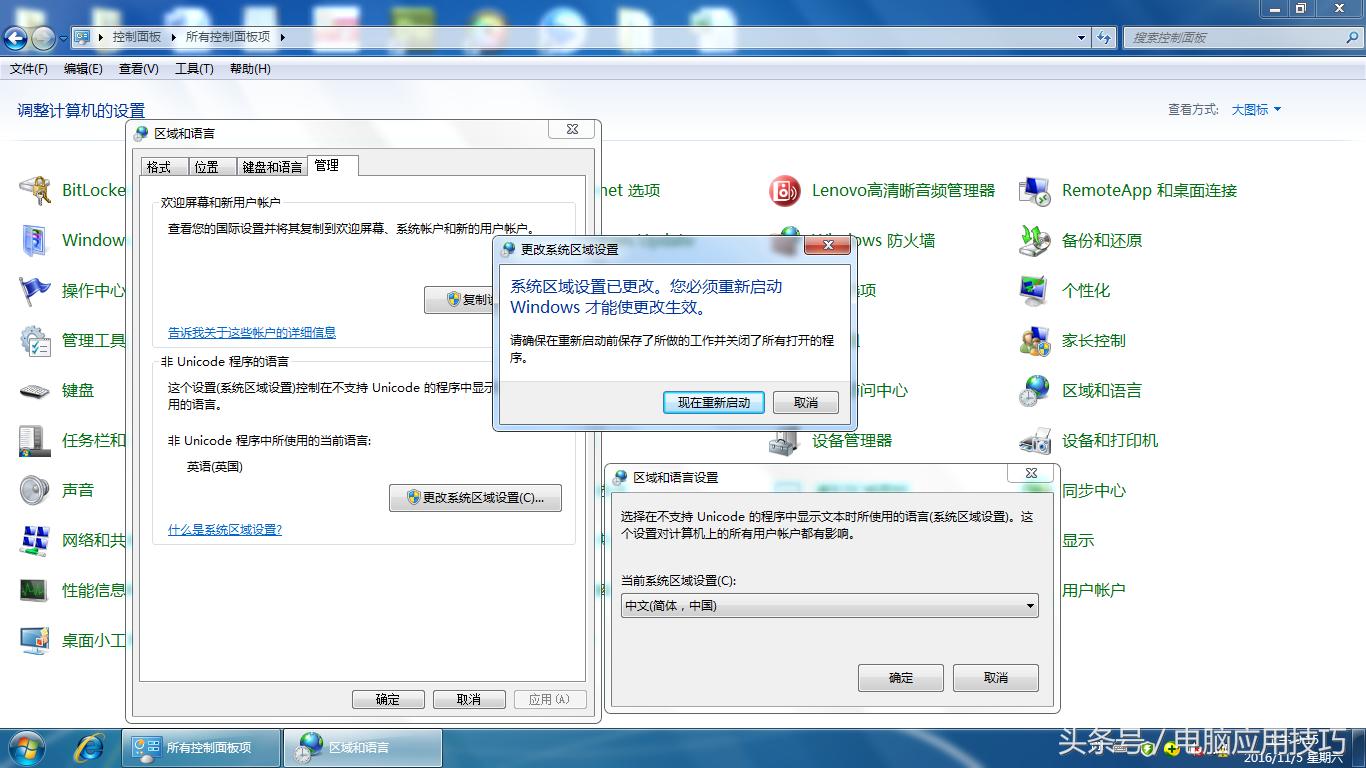Switch to the 格式 tab

pos(161,166)
